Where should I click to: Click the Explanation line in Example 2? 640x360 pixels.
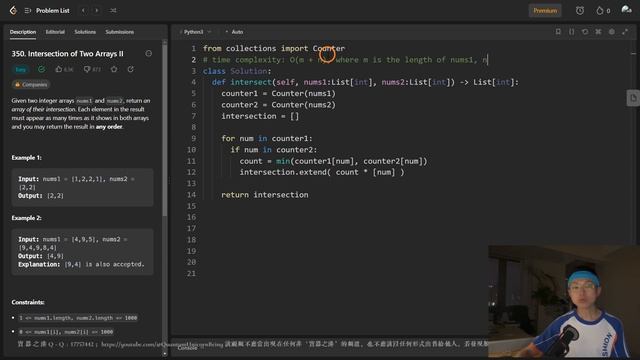pos(81,264)
